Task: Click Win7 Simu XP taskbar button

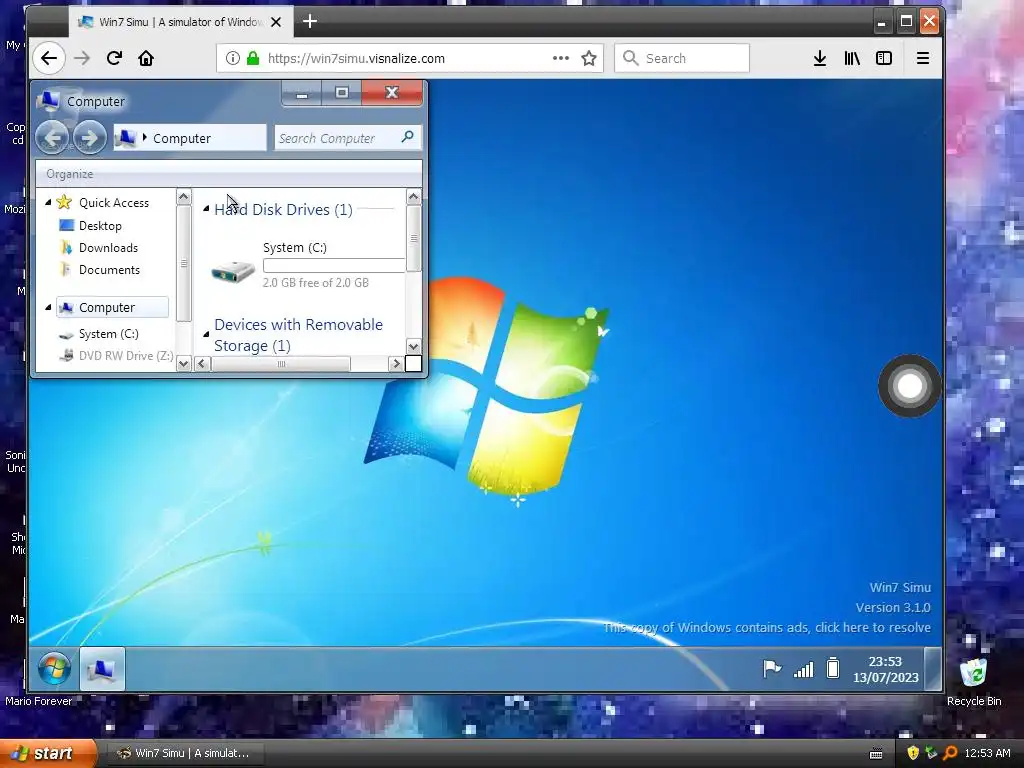Action: [184, 753]
